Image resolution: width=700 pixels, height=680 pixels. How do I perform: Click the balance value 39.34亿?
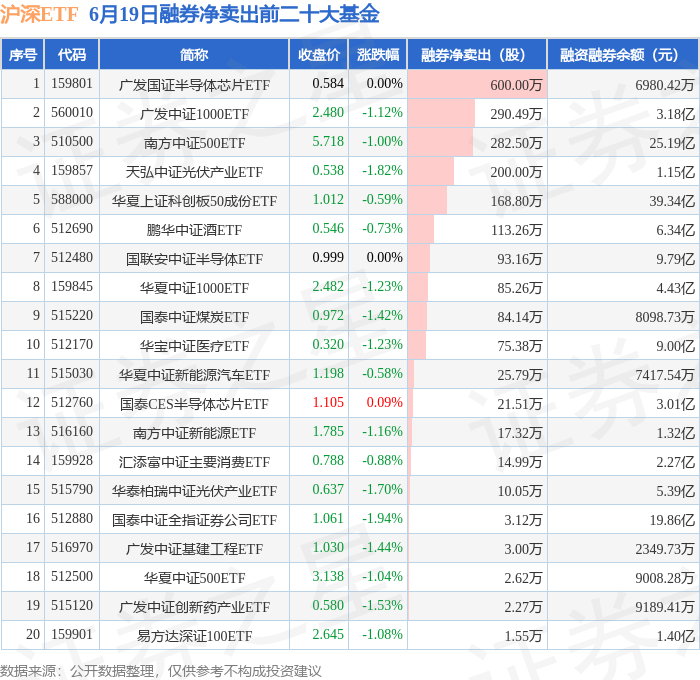click(x=672, y=201)
